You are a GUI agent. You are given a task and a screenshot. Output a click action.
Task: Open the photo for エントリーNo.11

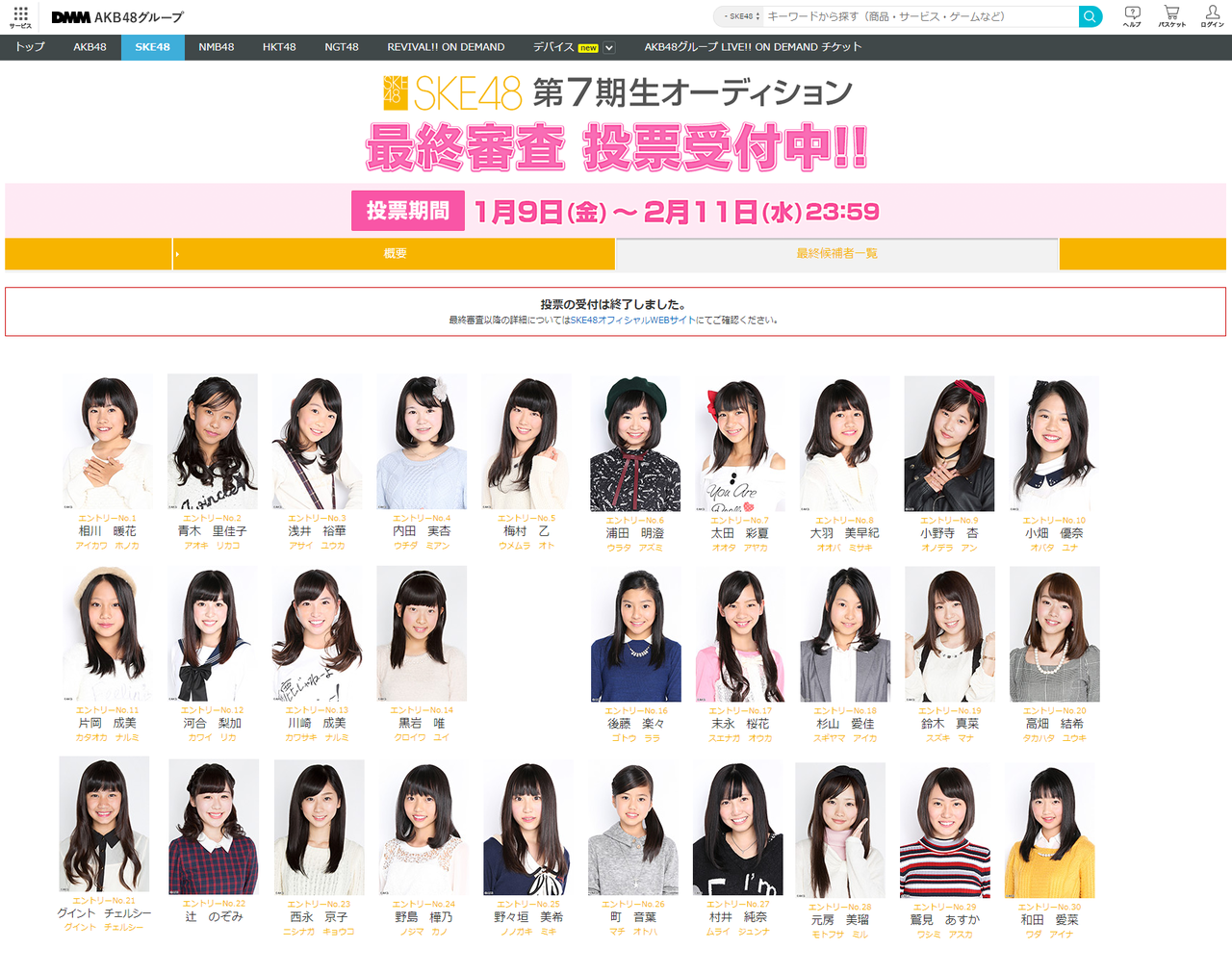point(108,633)
